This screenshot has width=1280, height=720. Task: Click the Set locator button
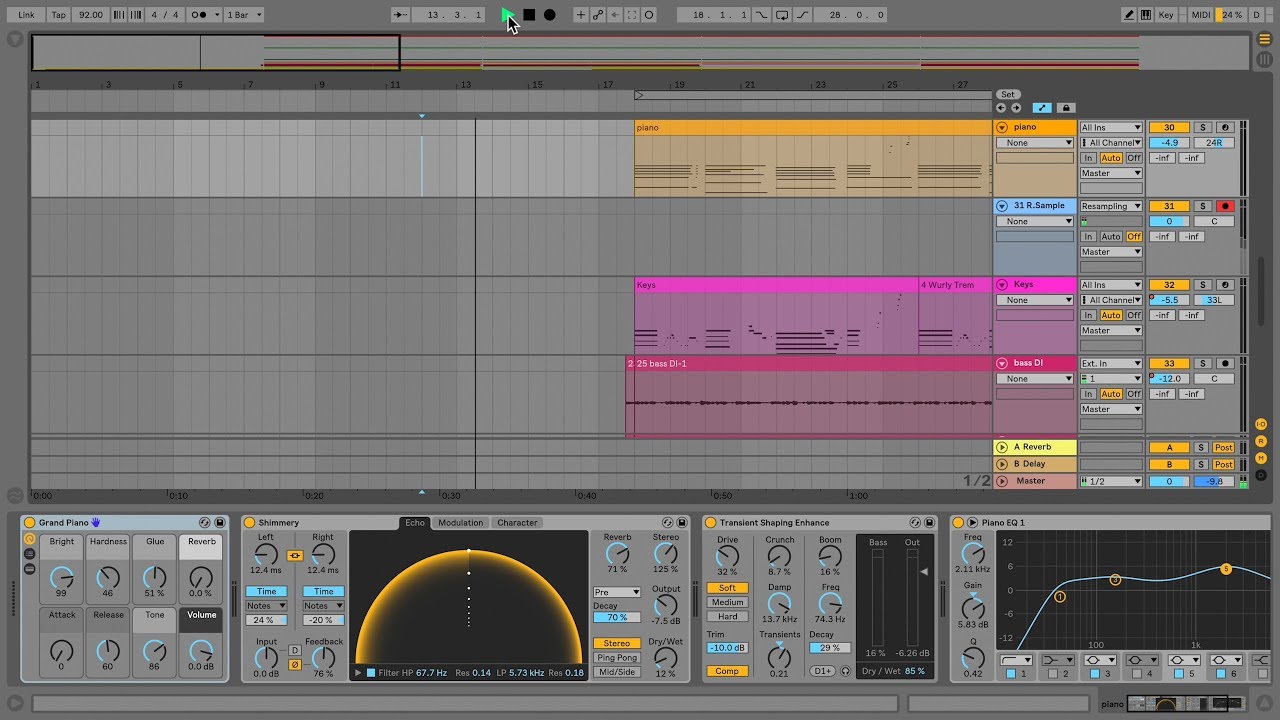1007,95
